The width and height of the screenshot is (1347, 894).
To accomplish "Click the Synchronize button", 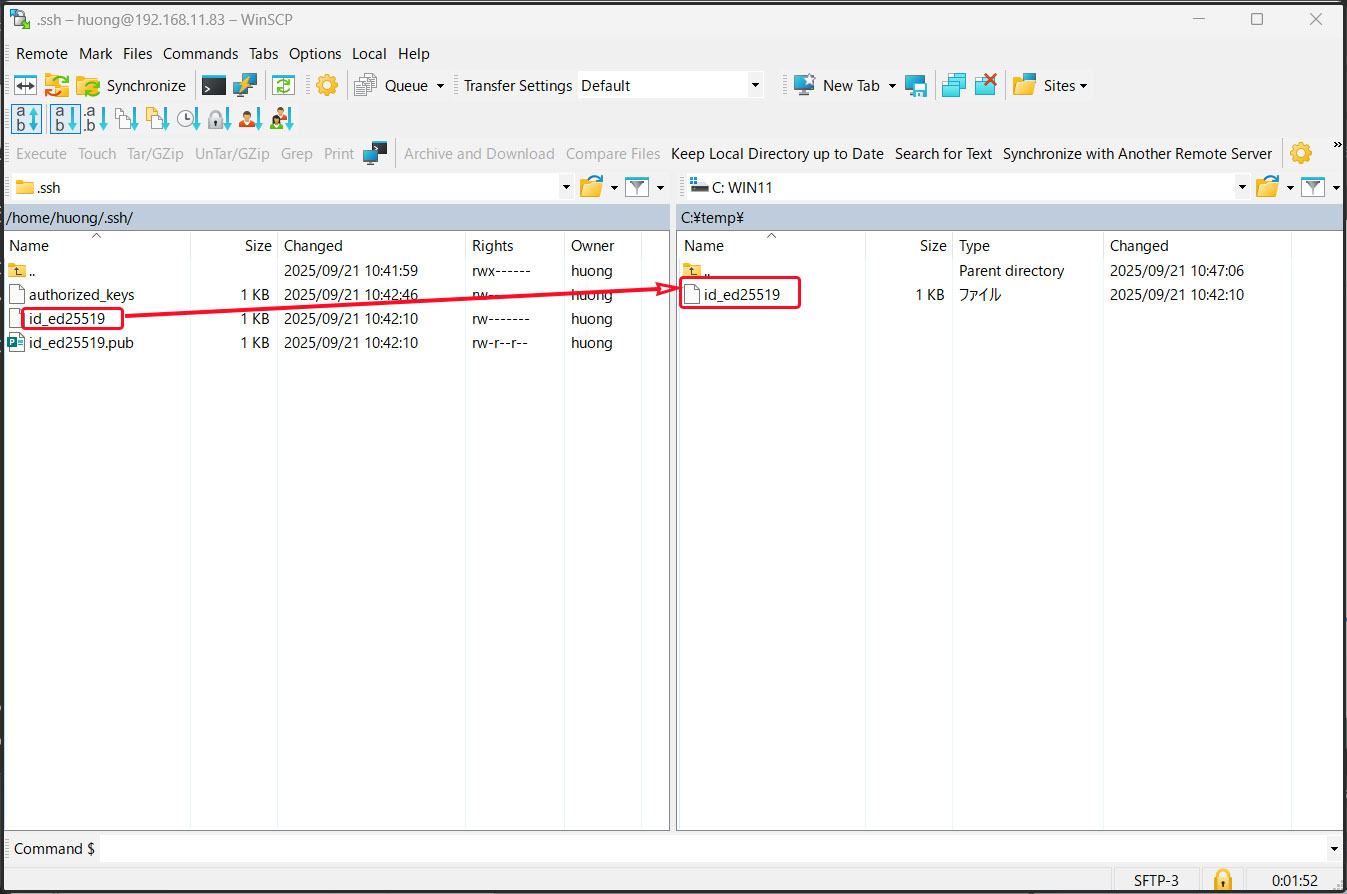I will pos(132,86).
